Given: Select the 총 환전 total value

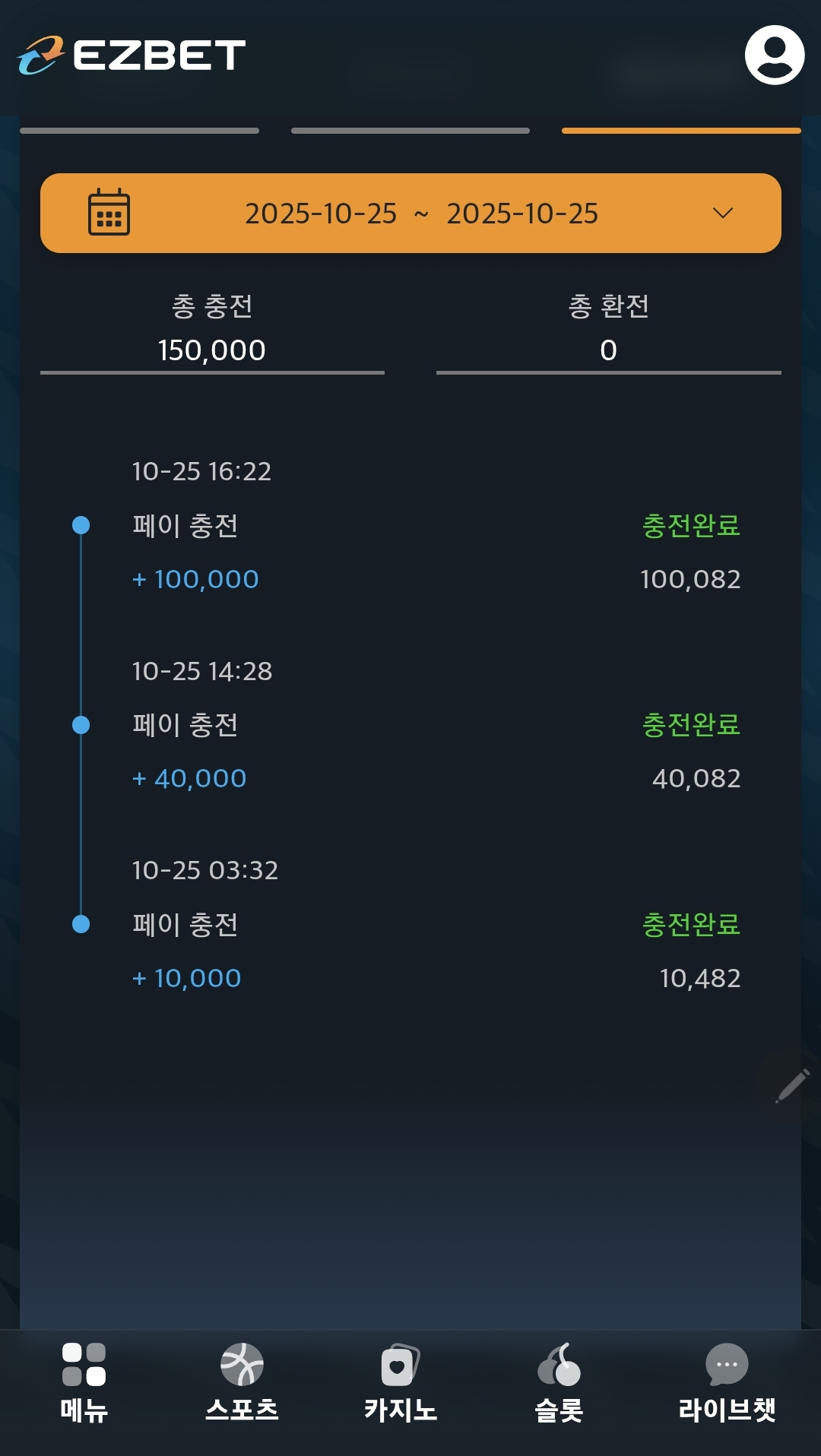Looking at the screenshot, I should point(608,350).
